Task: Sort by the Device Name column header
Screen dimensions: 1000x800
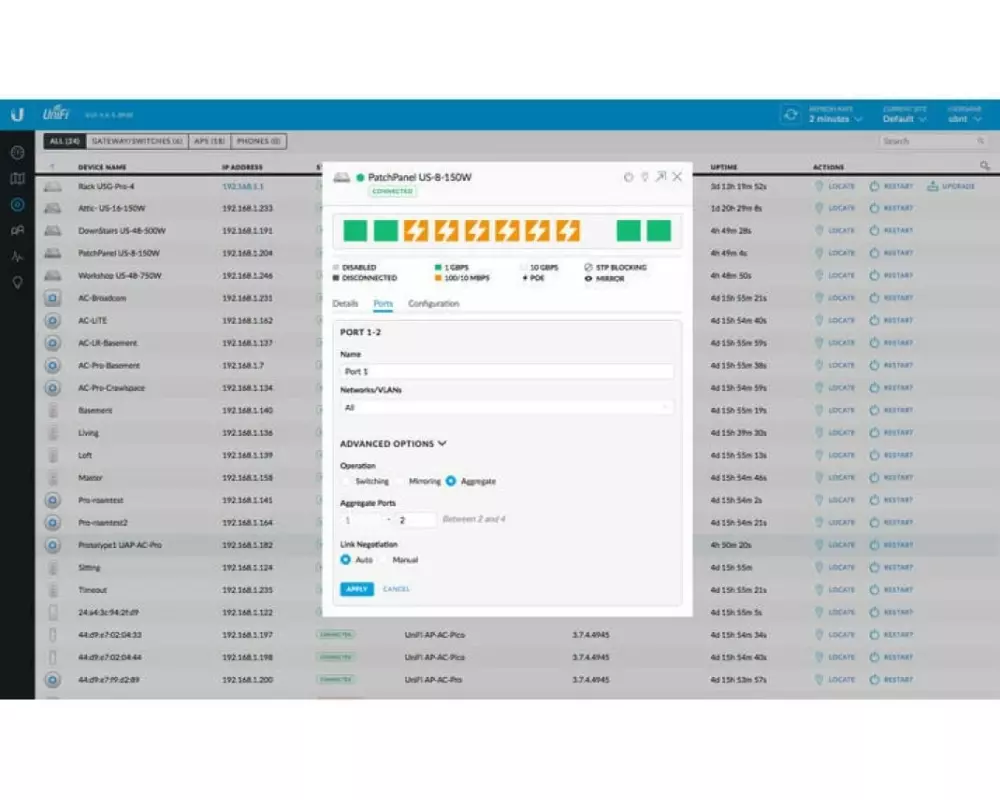Action: click(102, 167)
